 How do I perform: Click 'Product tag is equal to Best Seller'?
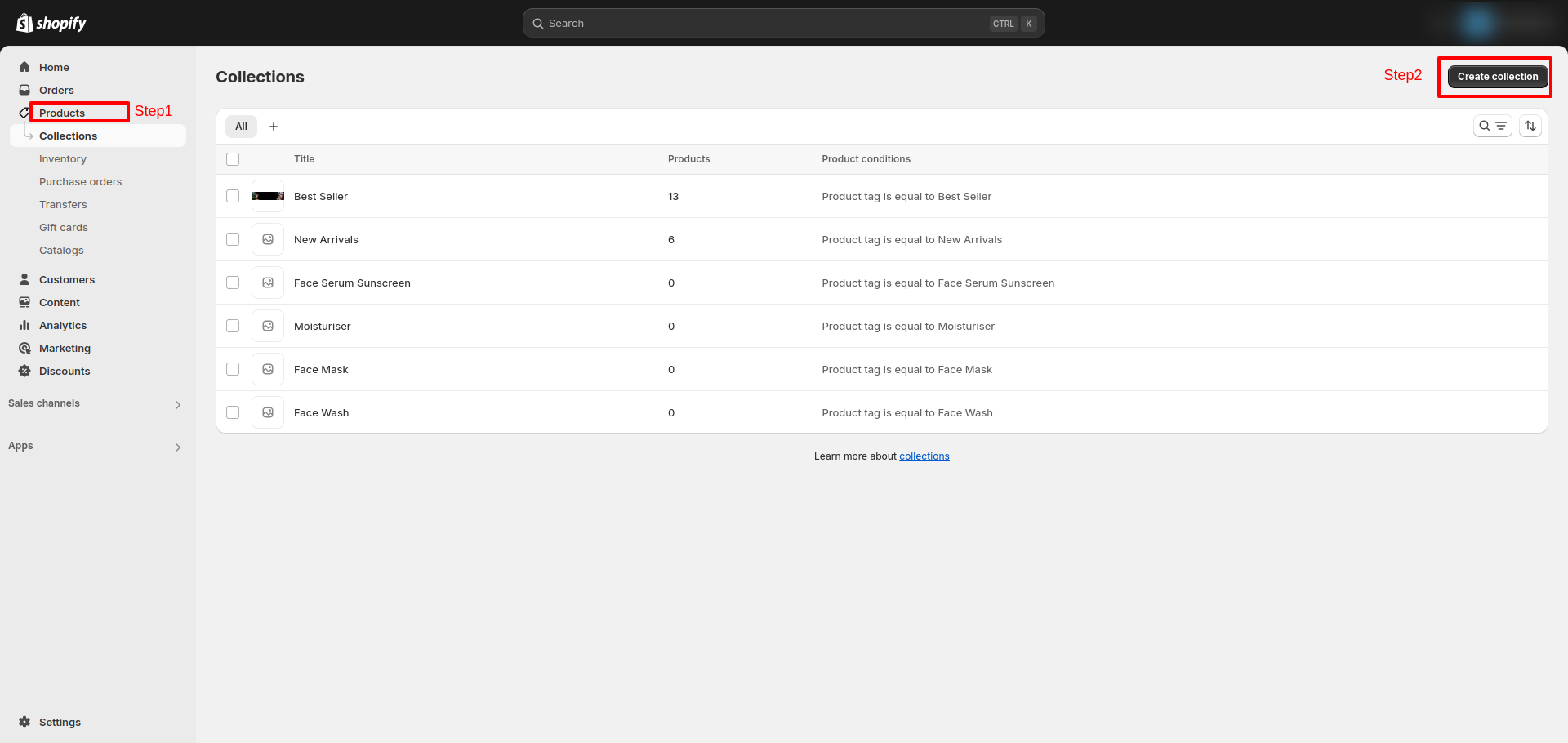[x=906, y=196]
